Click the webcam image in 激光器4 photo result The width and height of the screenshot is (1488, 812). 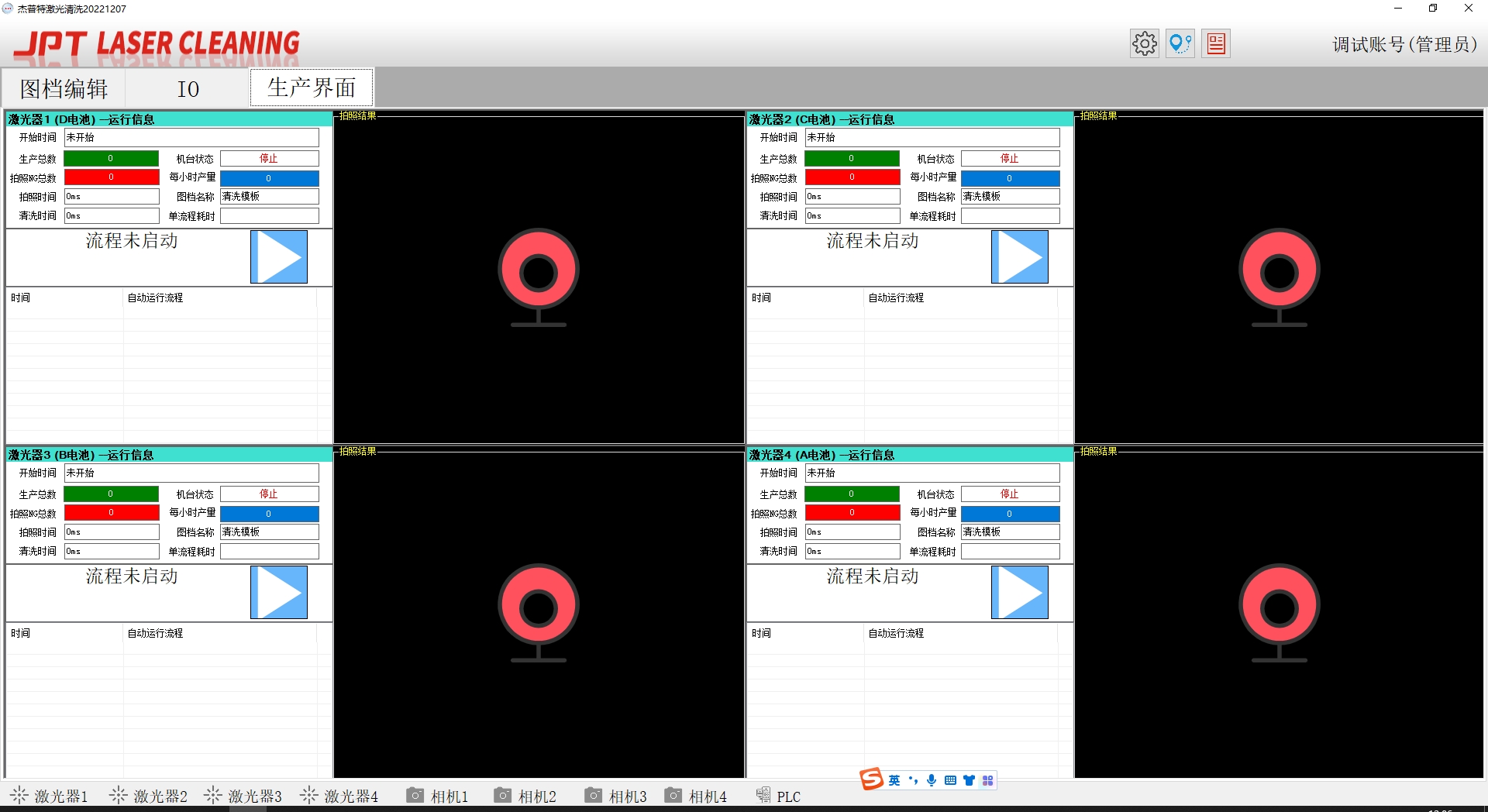coord(1280,613)
